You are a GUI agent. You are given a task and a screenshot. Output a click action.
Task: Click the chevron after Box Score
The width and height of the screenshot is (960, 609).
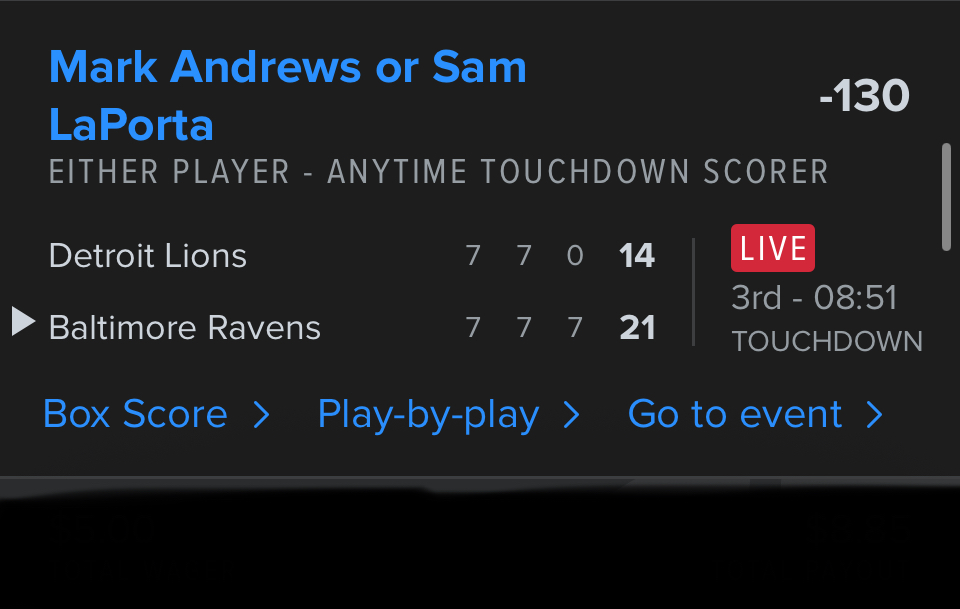click(x=262, y=415)
